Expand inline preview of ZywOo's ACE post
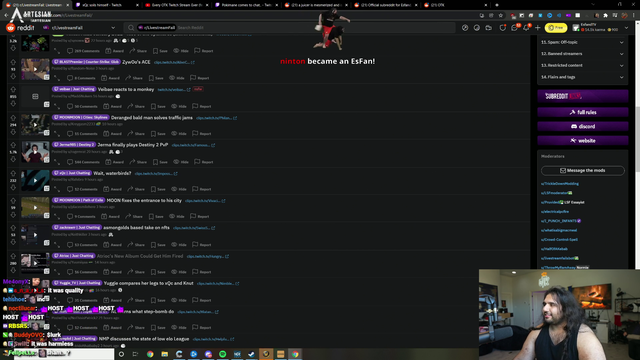This screenshot has height=360, width=640. 57,78
